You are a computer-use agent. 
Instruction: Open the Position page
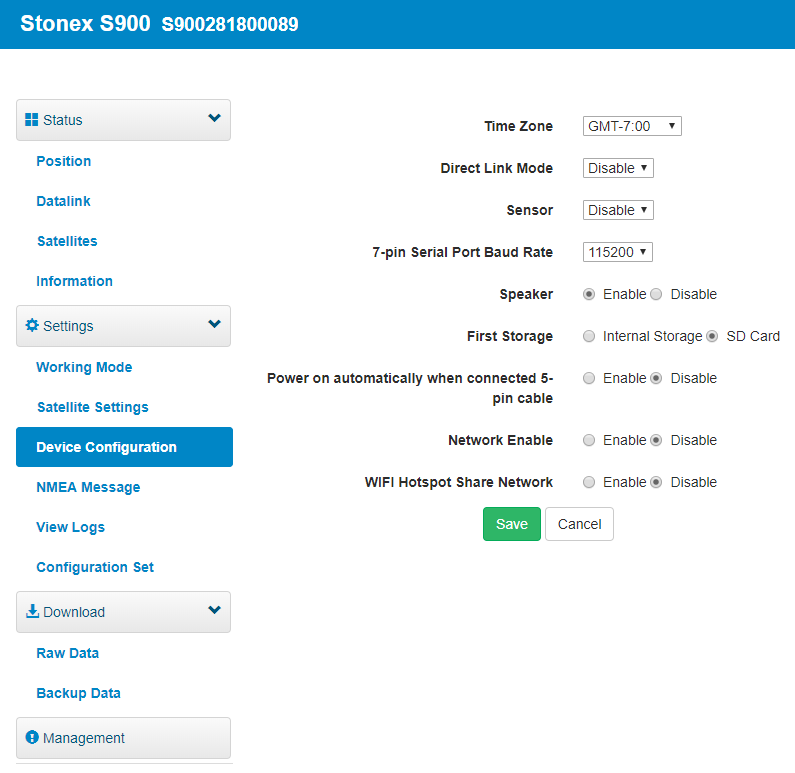(x=64, y=161)
